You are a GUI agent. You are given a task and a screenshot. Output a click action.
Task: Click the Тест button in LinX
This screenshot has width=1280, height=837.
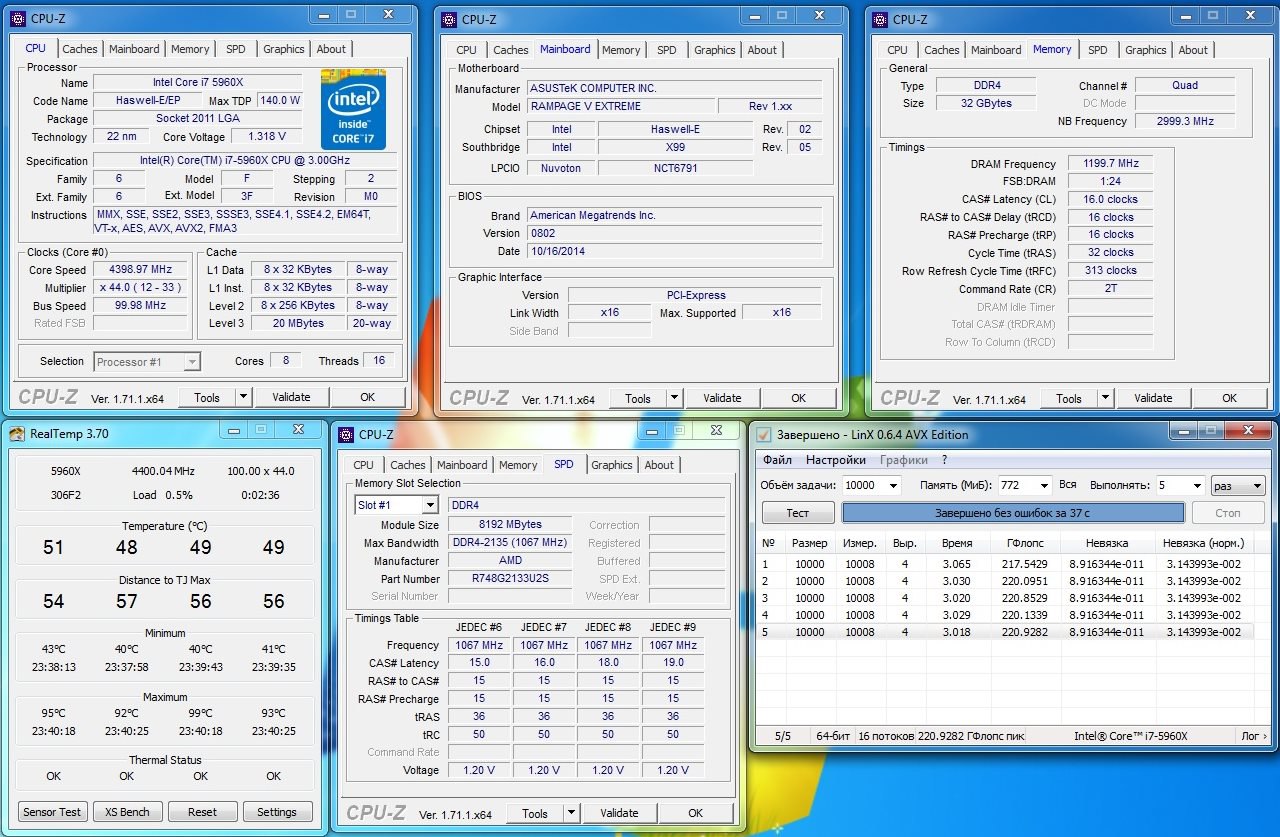pyautogui.click(x=798, y=513)
